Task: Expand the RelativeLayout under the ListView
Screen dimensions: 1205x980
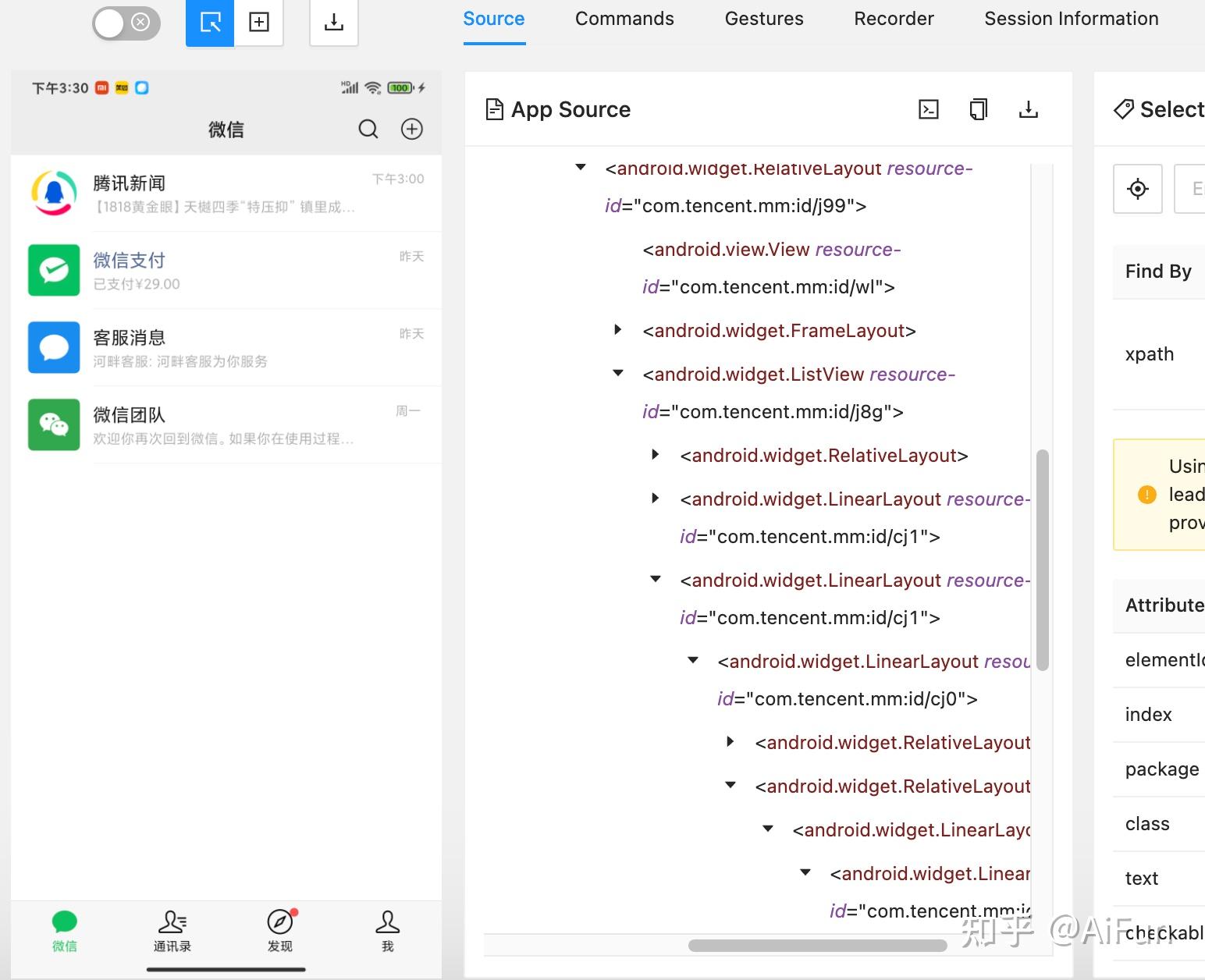Action: (654, 454)
